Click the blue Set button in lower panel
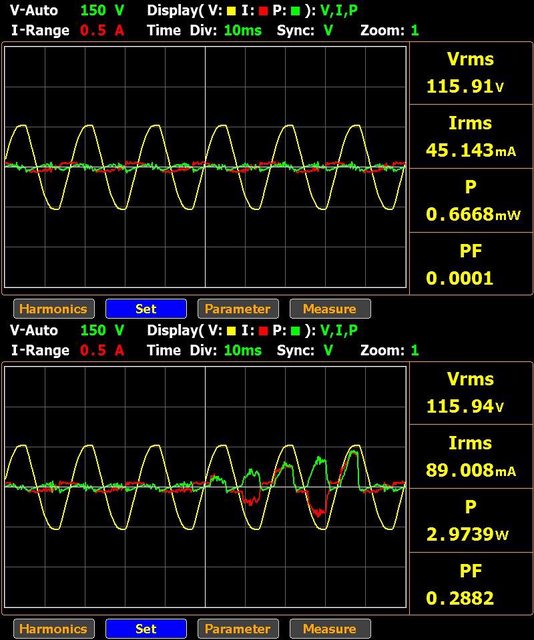Screen dimensions: 534x640 click(x=146, y=629)
